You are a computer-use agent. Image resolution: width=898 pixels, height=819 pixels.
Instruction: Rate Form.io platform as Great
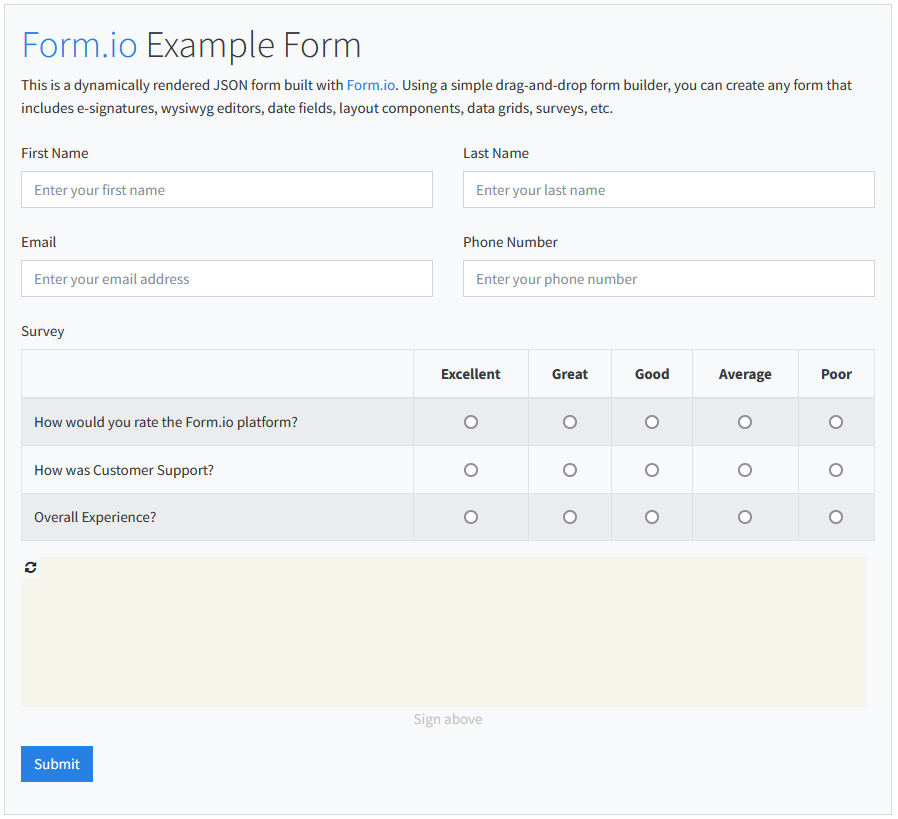point(570,422)
